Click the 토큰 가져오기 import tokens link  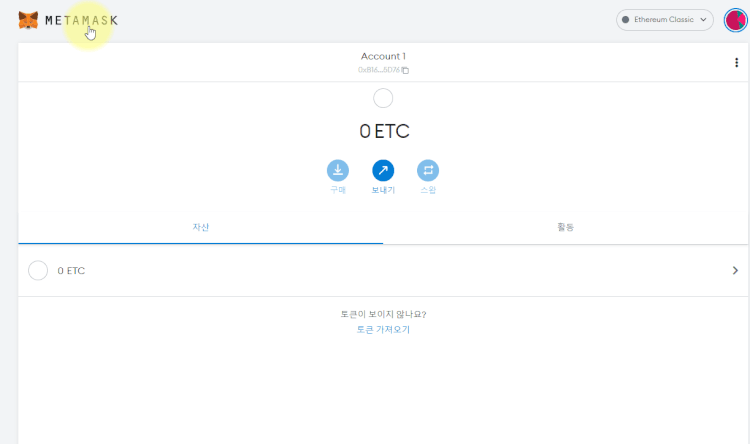point(383,330)
